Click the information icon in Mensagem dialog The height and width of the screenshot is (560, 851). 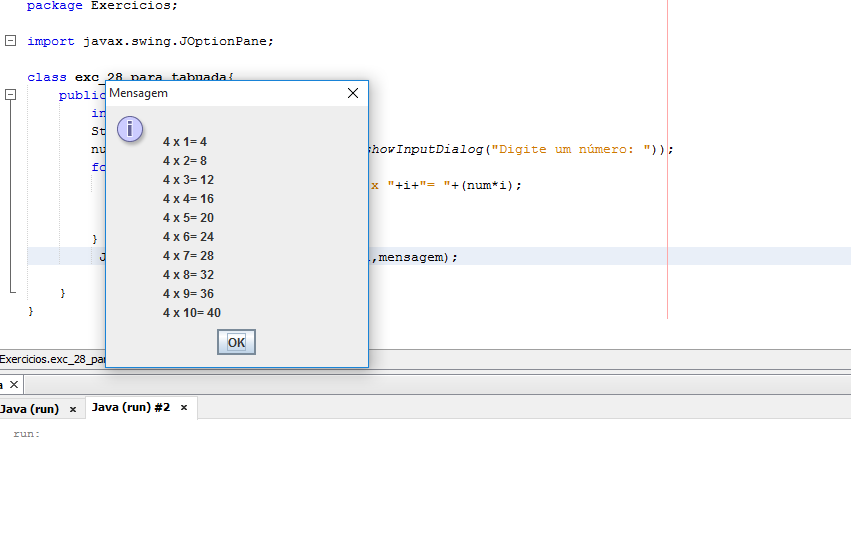tap(130, 129)
